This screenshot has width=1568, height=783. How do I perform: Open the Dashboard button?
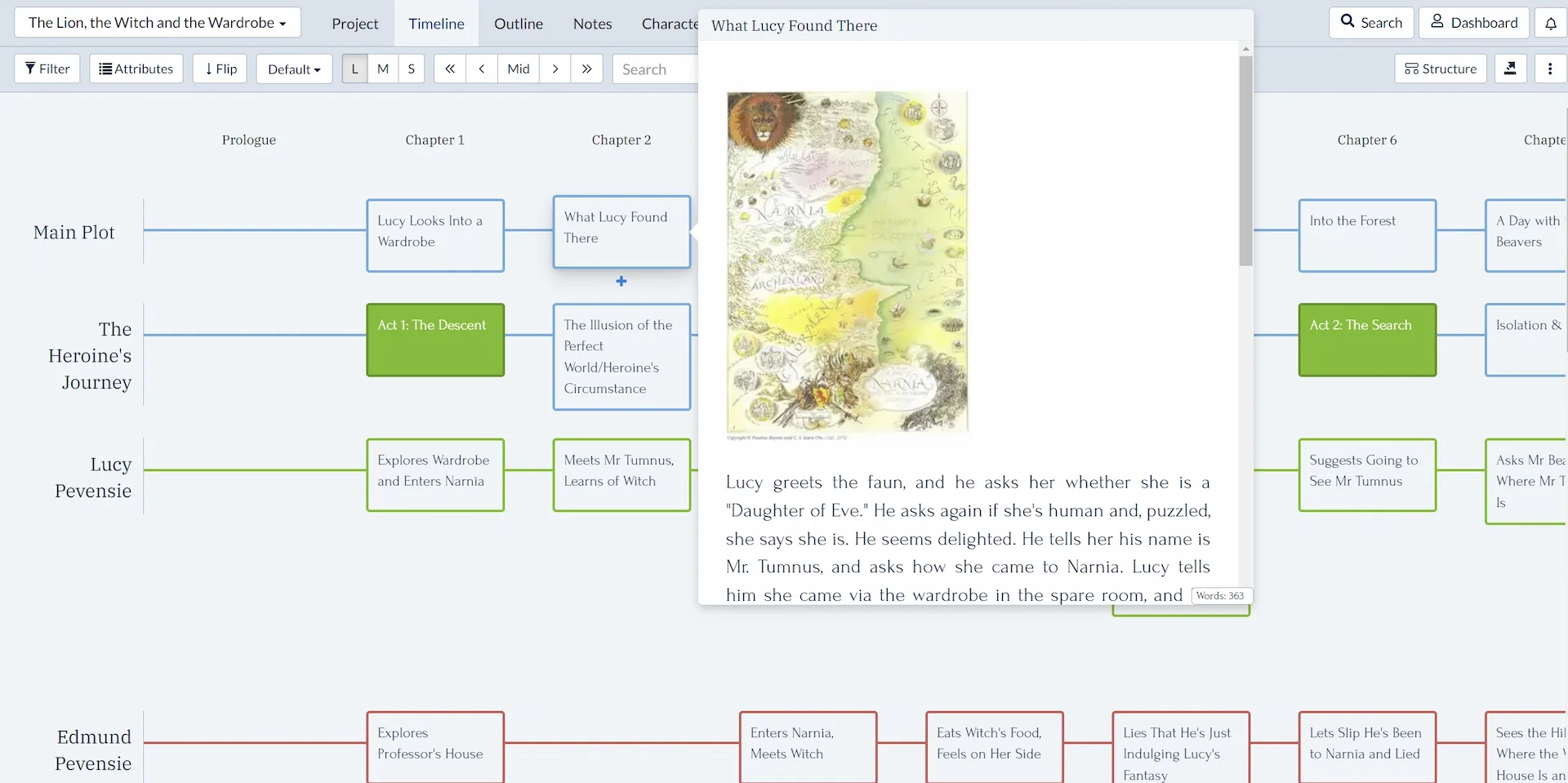point(1474,23)
